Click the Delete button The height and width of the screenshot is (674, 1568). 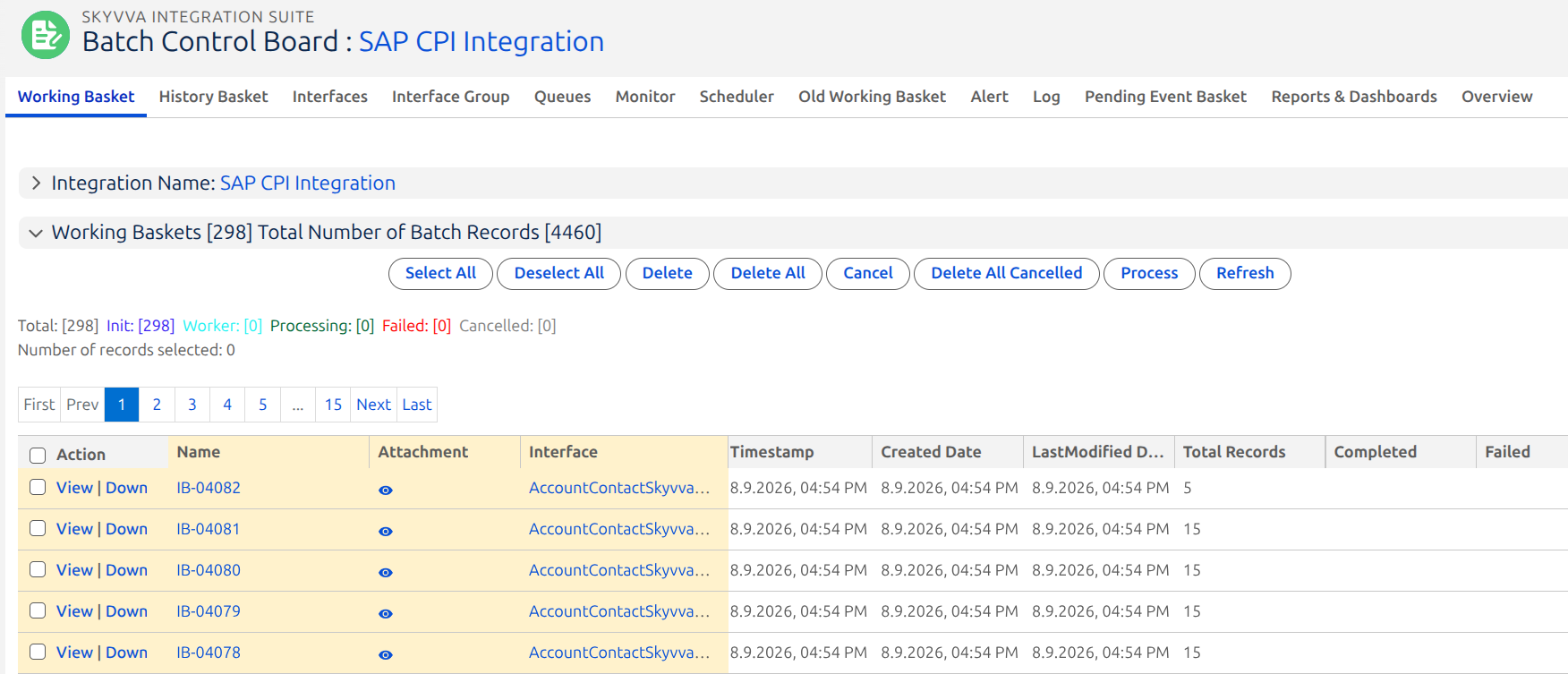pyautogui.click(x=667, y=274)
